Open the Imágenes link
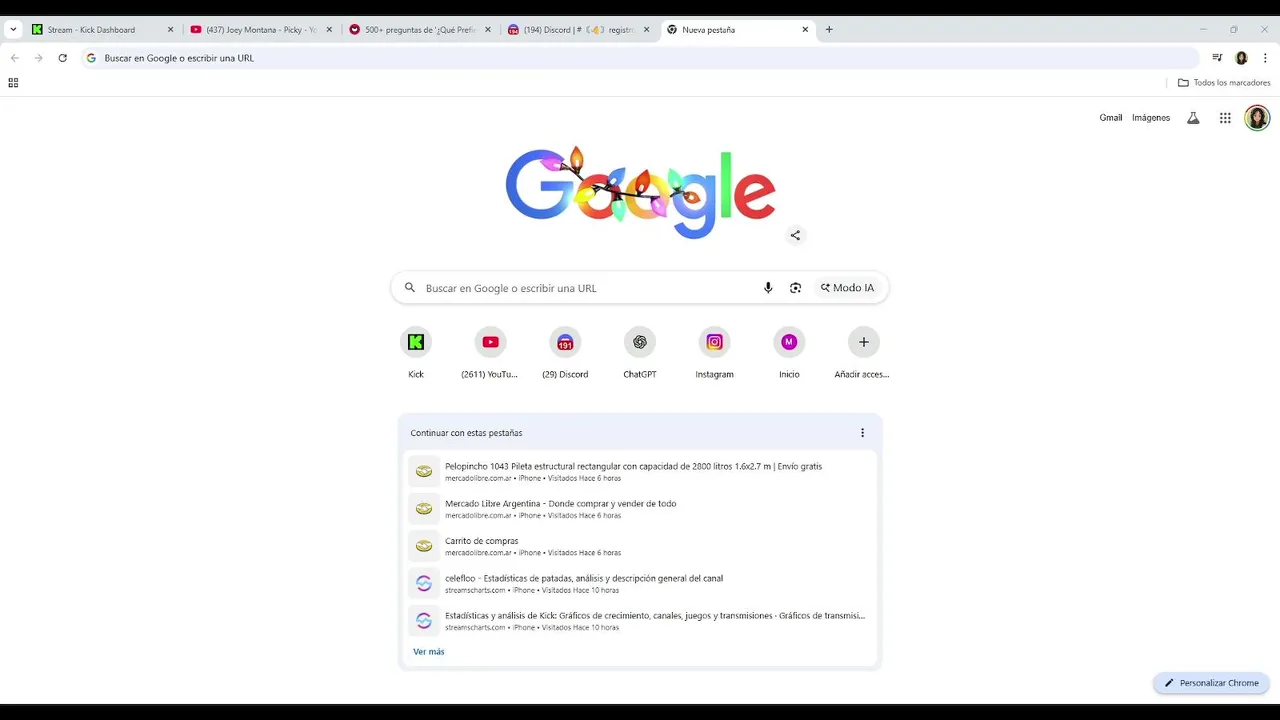Image resolution: width=1280 pixels, height=720 pixels. [x=1151, y=118]
